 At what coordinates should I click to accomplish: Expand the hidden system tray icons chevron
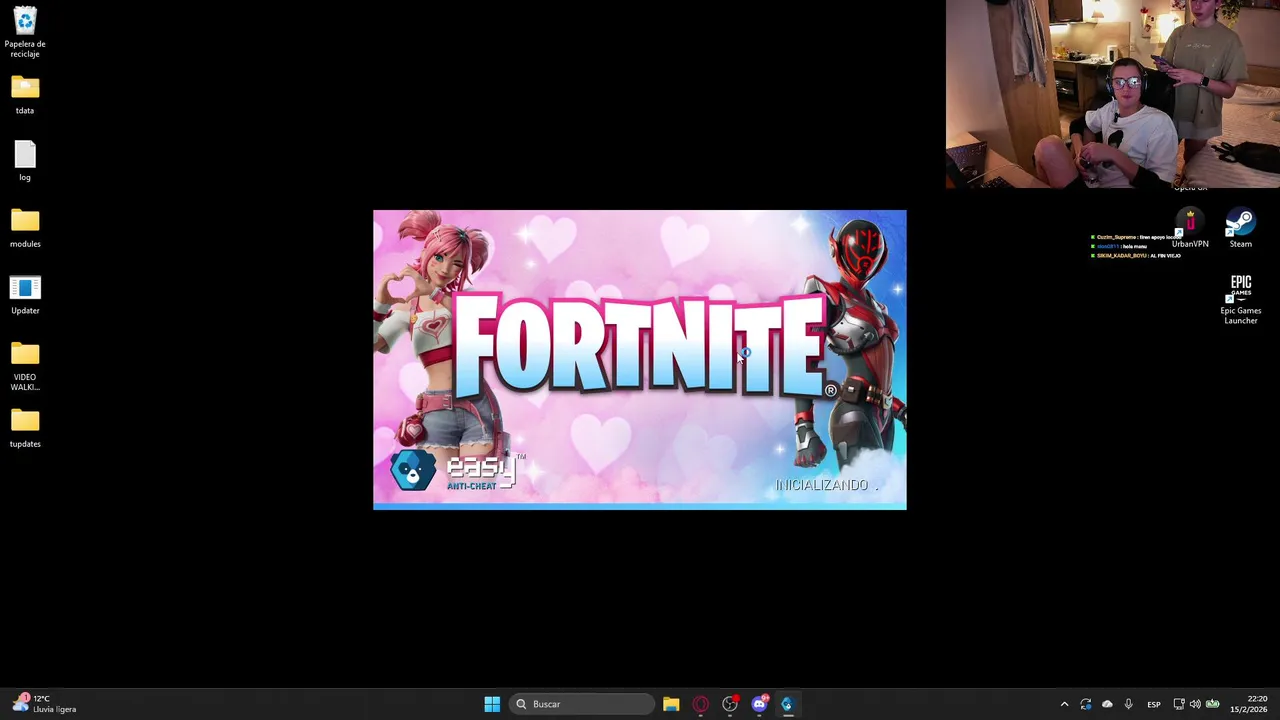(1064, 704)
